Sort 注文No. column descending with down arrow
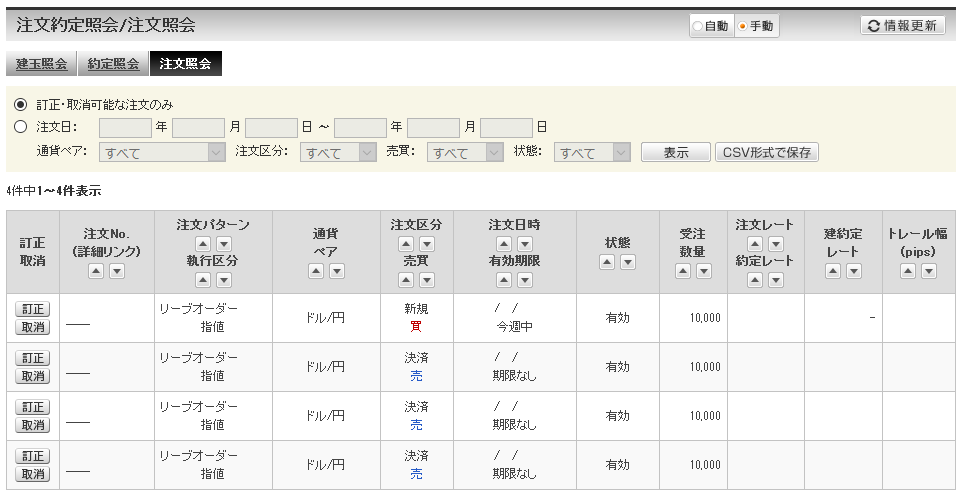The image size is (961, 498). click(117, 271)
